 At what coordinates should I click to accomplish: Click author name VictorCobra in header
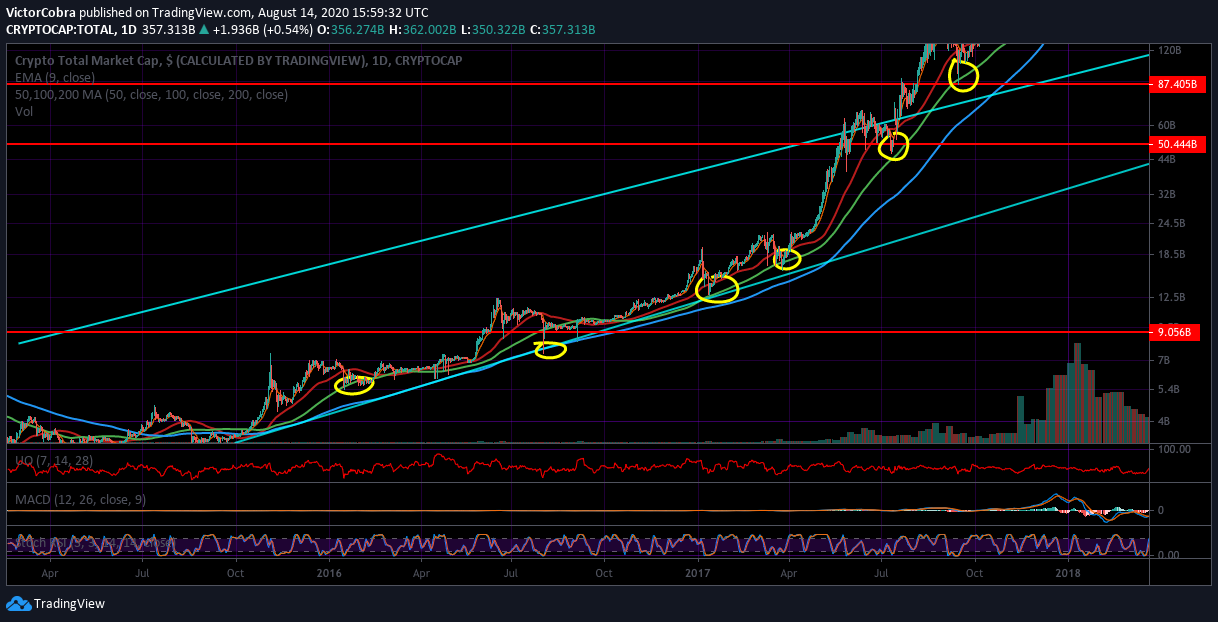tap(41, 12)
